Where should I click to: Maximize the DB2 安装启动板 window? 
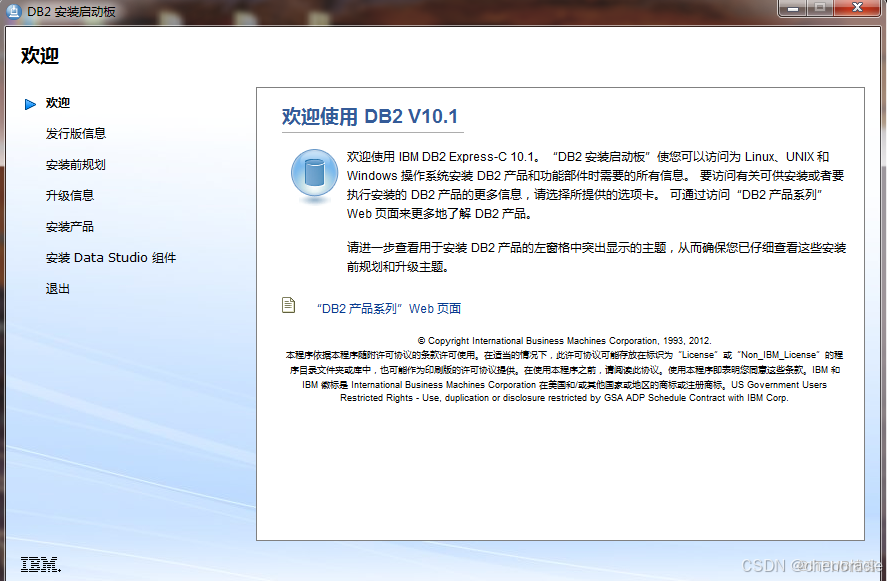[820, 8]
